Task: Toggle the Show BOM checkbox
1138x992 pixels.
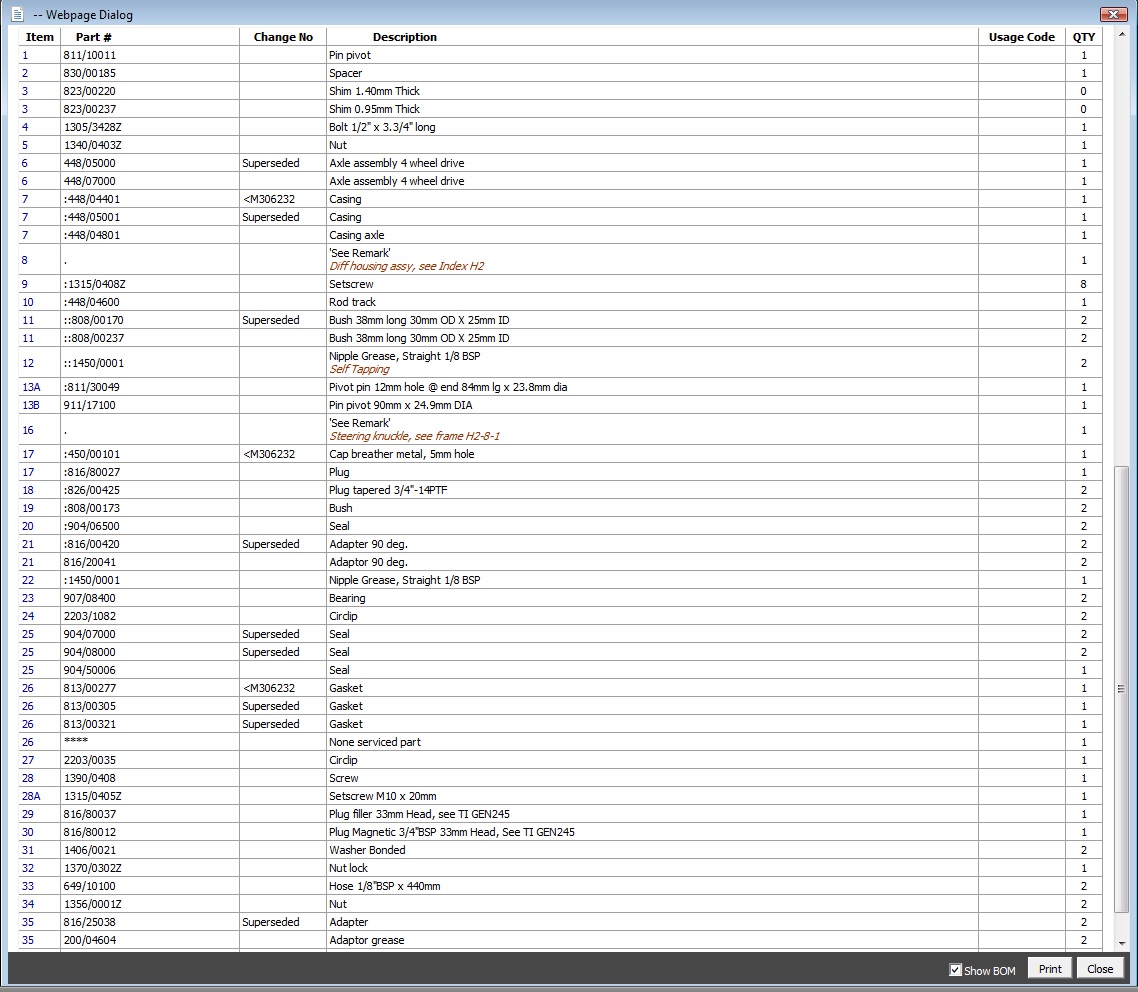Action: coord(955,970)
